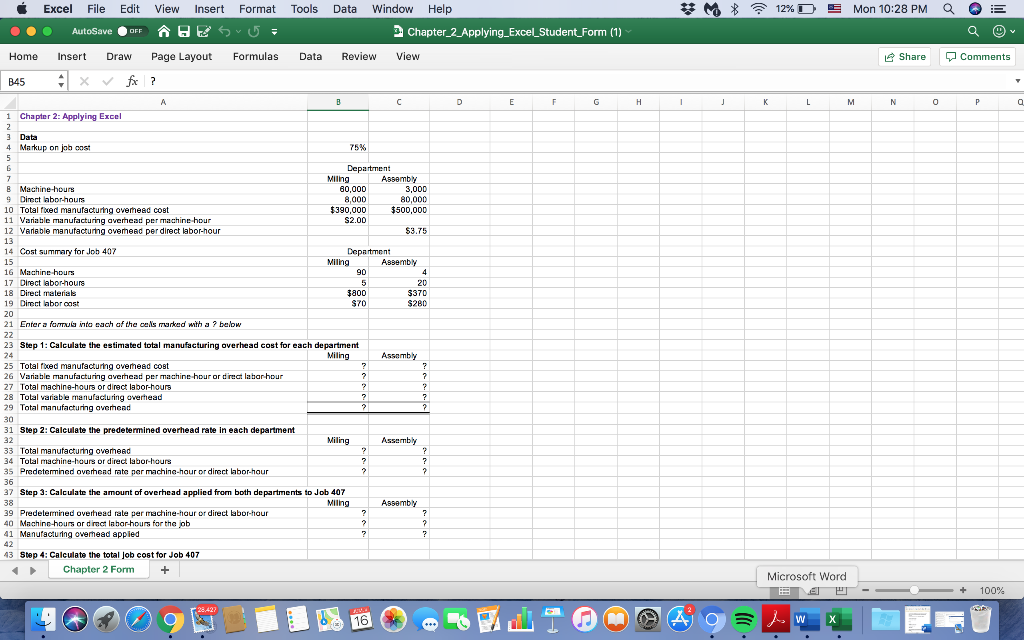Open the Format menu in the menu bar
This screenshot has width=1024, height=640.
click(x=257, y=9)
